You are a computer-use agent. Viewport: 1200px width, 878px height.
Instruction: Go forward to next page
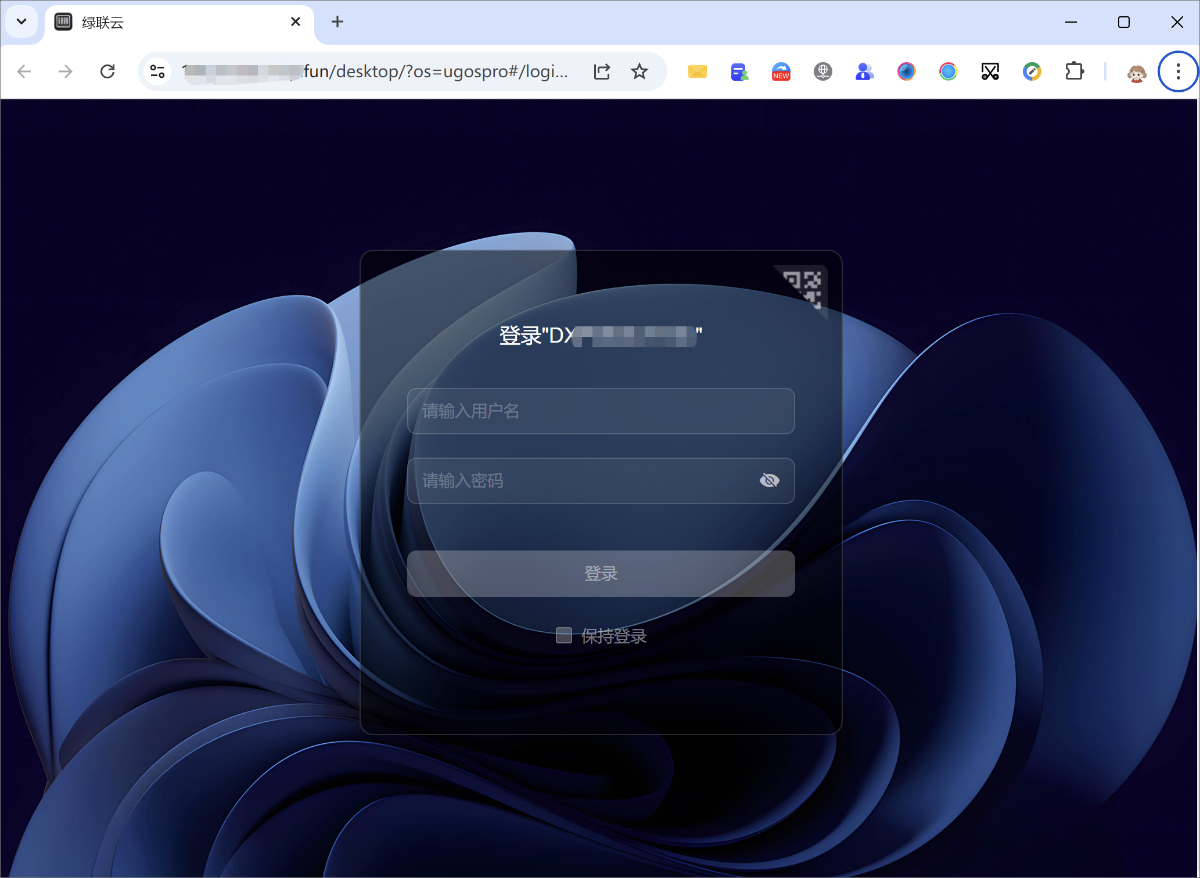(66, 72)
